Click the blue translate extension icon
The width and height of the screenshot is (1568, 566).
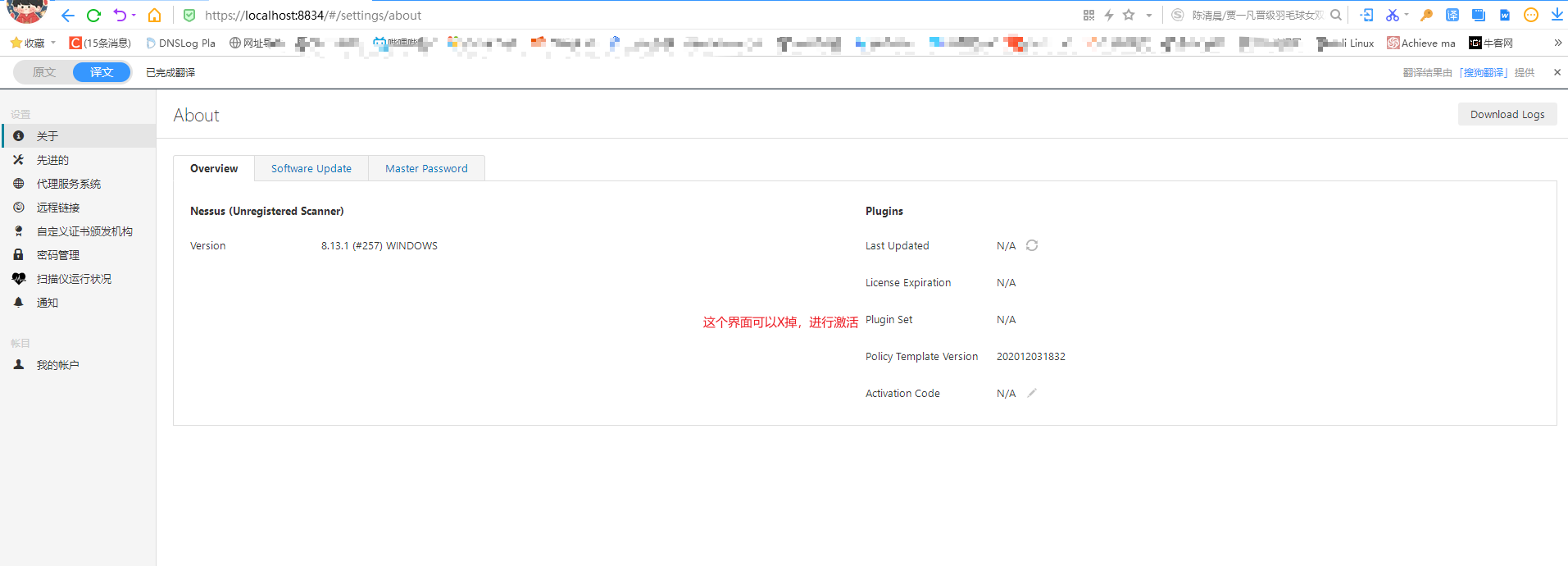click(x=1452, y=15)
